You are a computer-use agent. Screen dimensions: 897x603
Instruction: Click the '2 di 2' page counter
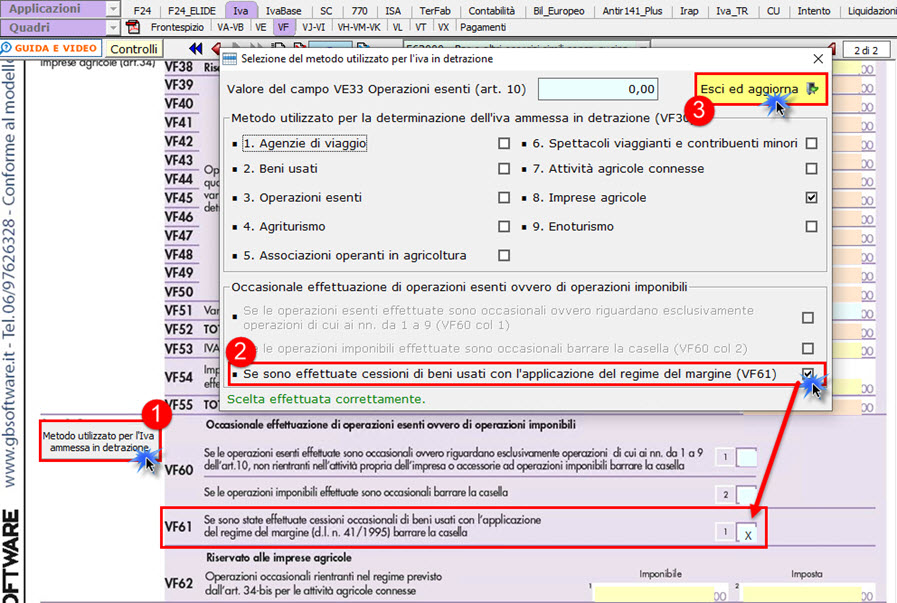[x=866, y=50]
